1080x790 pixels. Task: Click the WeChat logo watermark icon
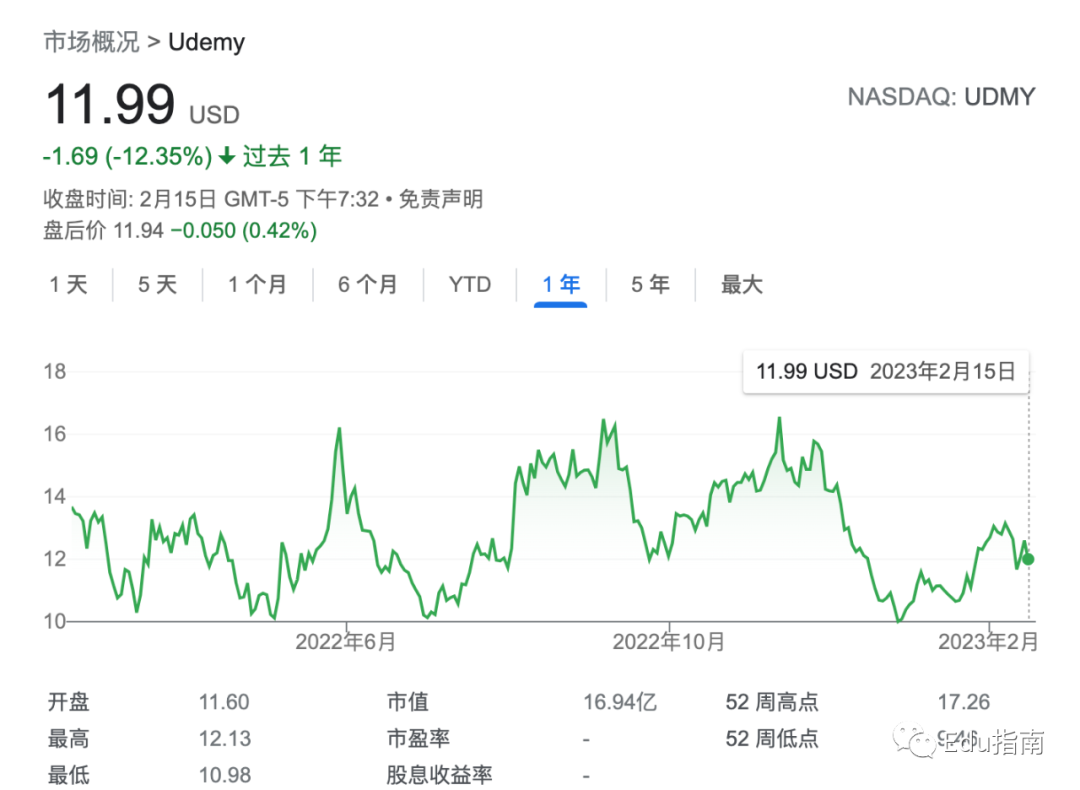tap(916, 742)
